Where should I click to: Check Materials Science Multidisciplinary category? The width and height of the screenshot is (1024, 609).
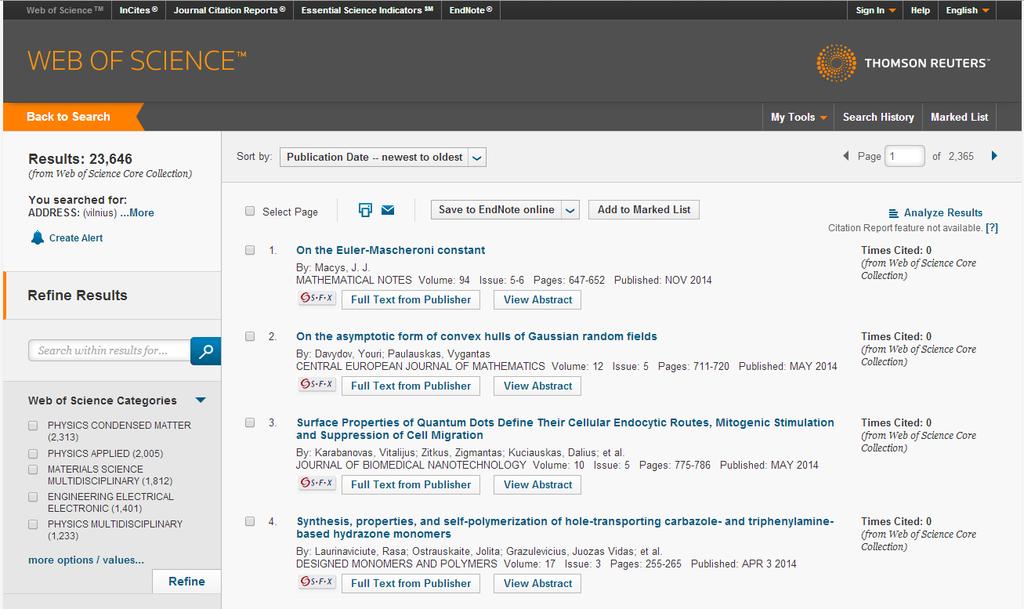click(33, 469)
